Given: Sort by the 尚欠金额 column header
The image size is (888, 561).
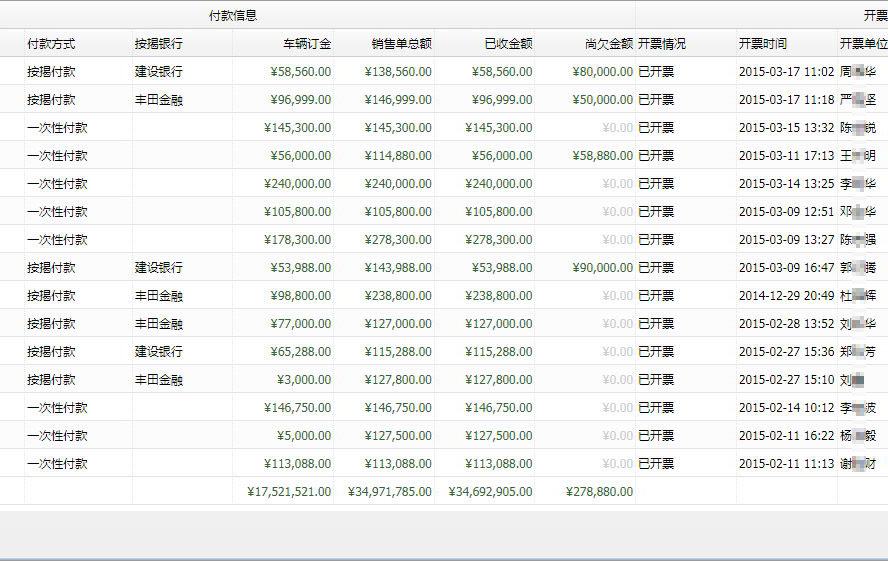Looking at the screenshot, I should click(x=608, y=44).
